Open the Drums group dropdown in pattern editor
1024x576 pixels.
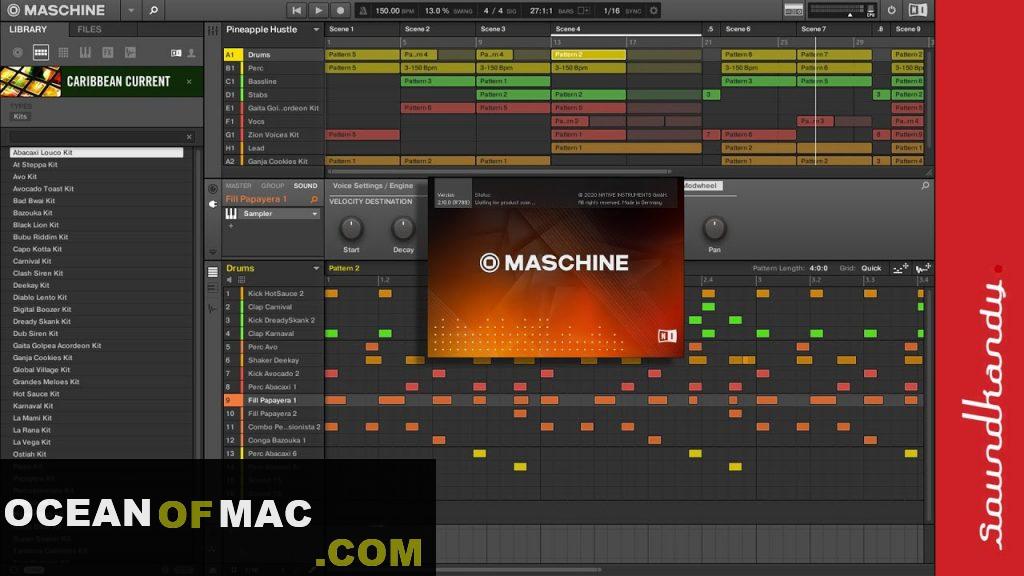[316, 268]
